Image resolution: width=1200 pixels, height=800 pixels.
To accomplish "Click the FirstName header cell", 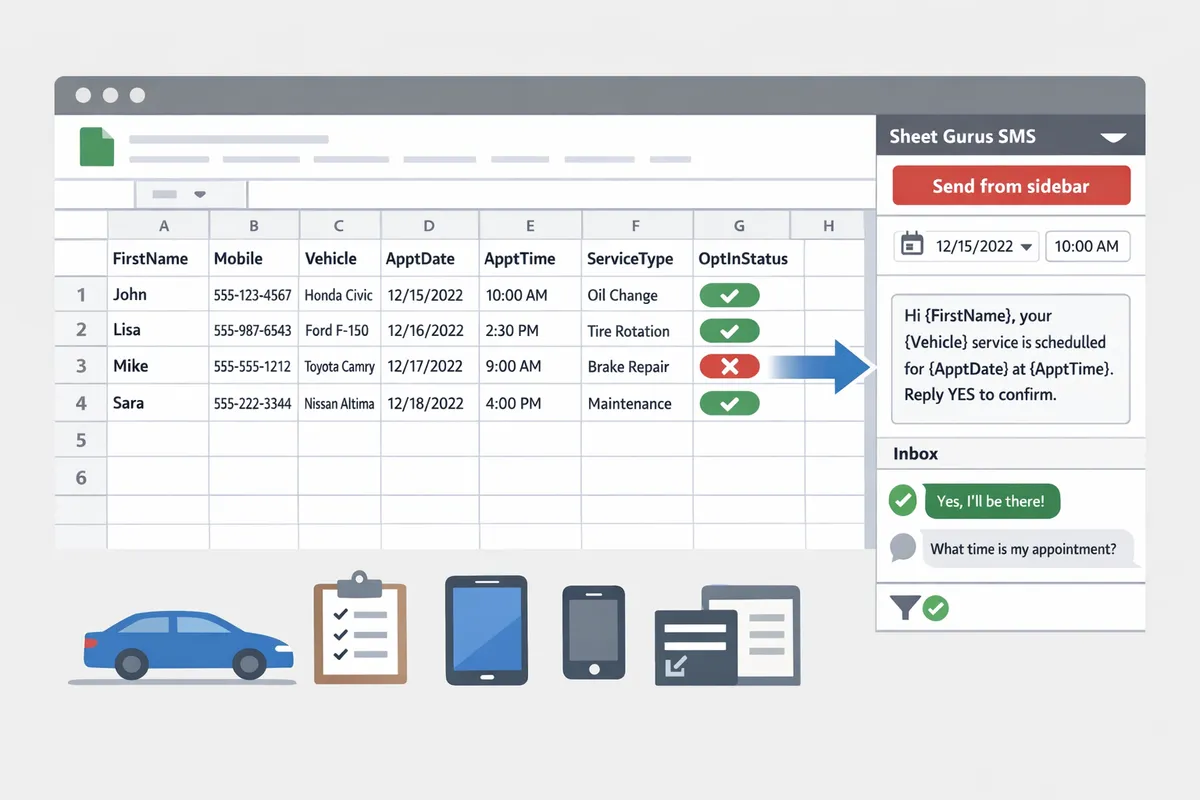I will 158,258.
